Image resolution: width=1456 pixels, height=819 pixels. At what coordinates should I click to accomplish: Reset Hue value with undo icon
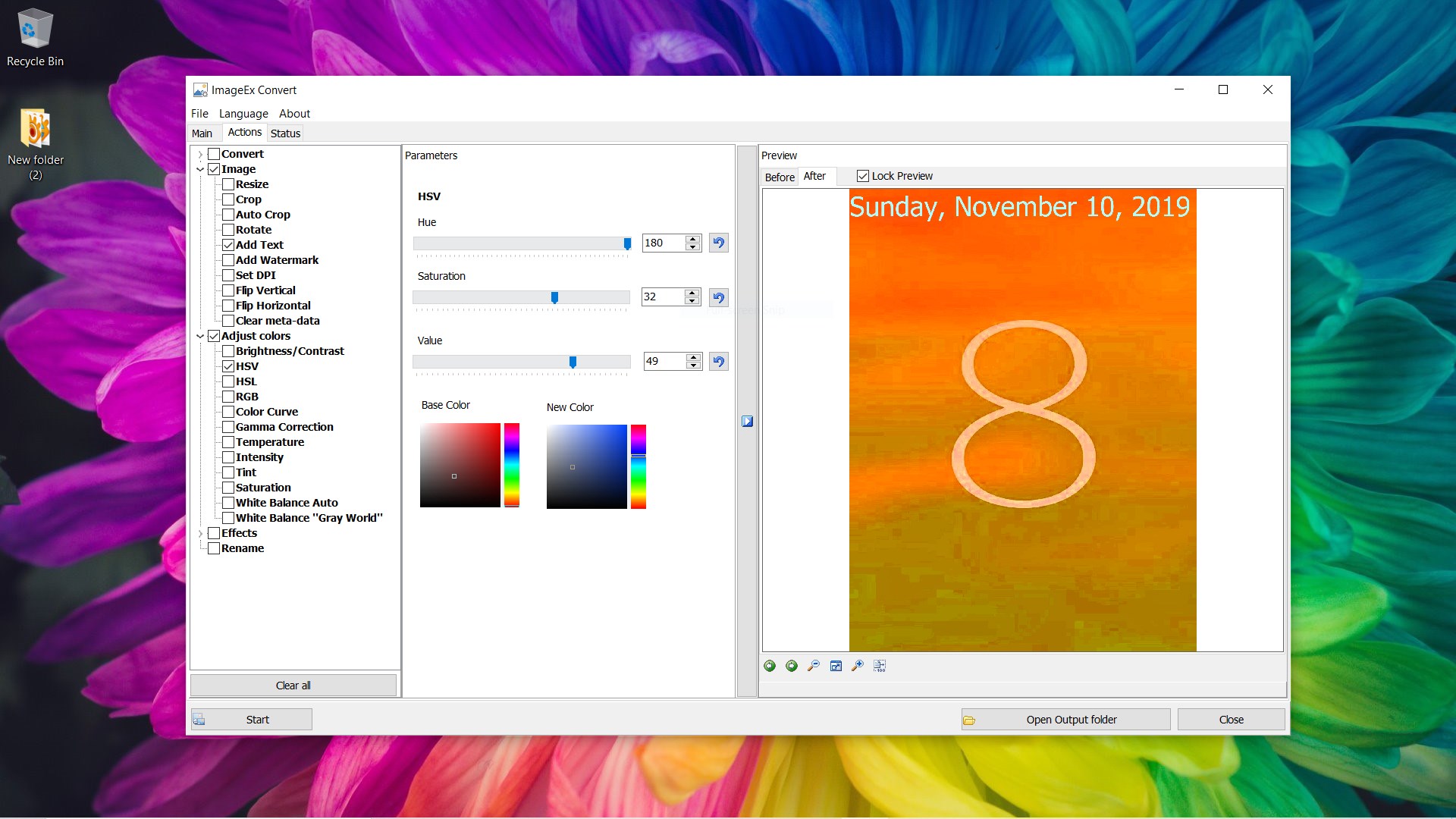(x=718, y=243)
